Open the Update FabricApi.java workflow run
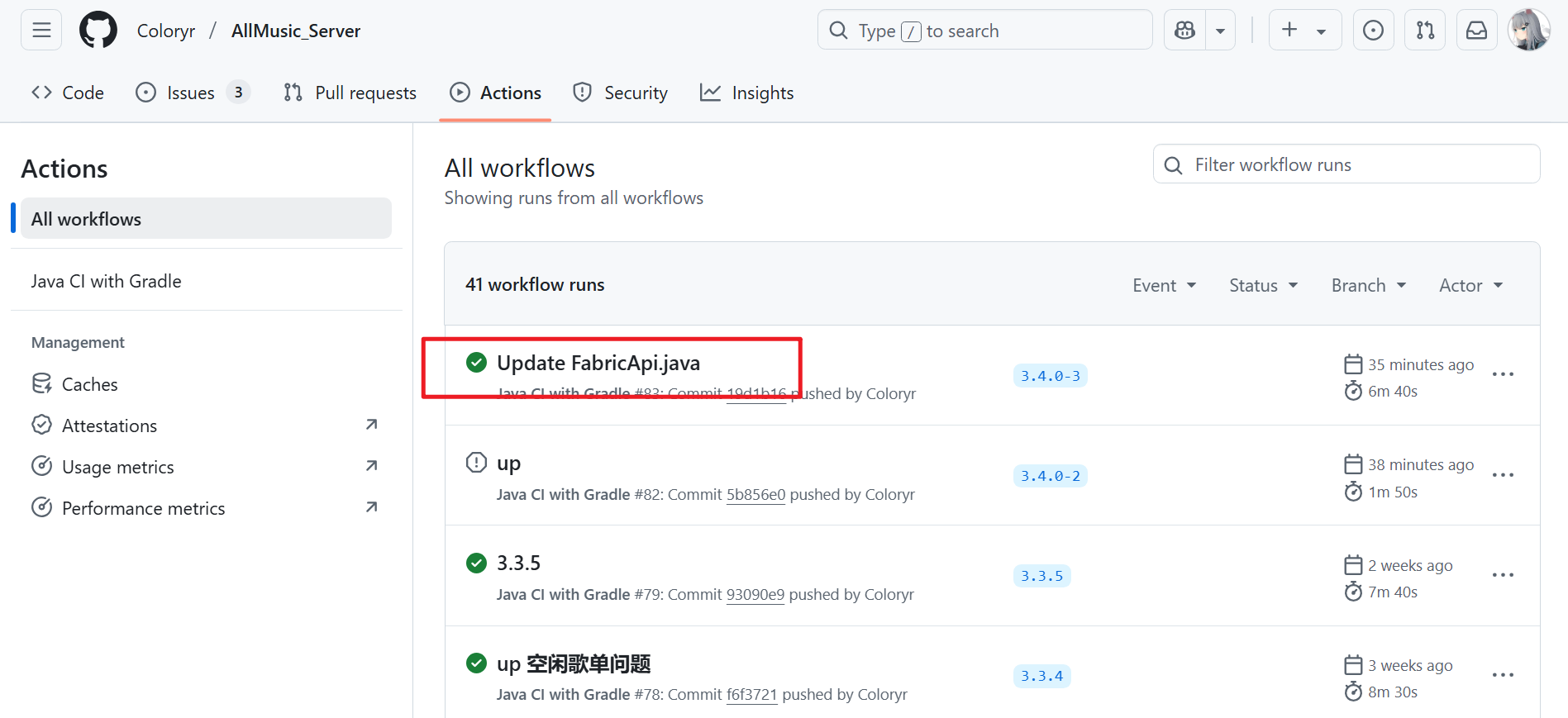 pyautogui.click(x=598, y=363)
